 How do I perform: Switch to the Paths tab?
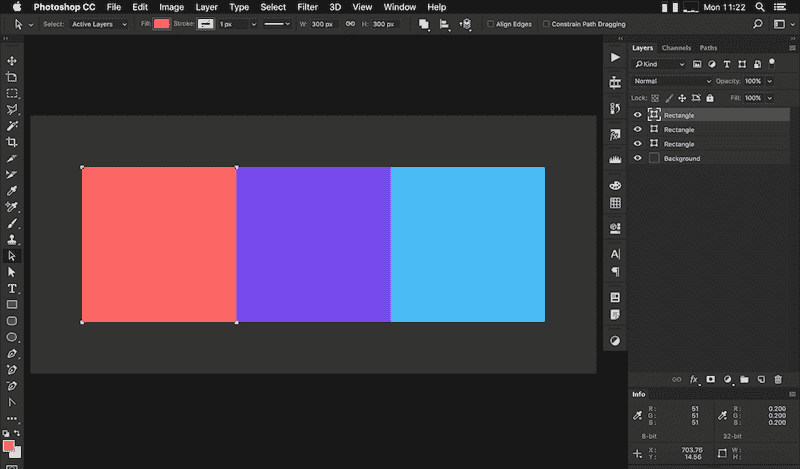(708, 47)
